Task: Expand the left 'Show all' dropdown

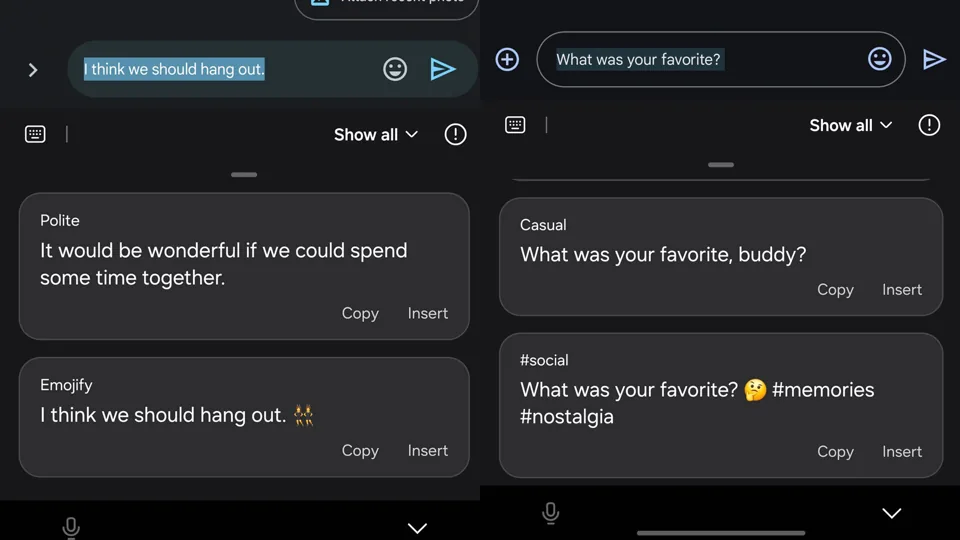Action: pos(376,135)
